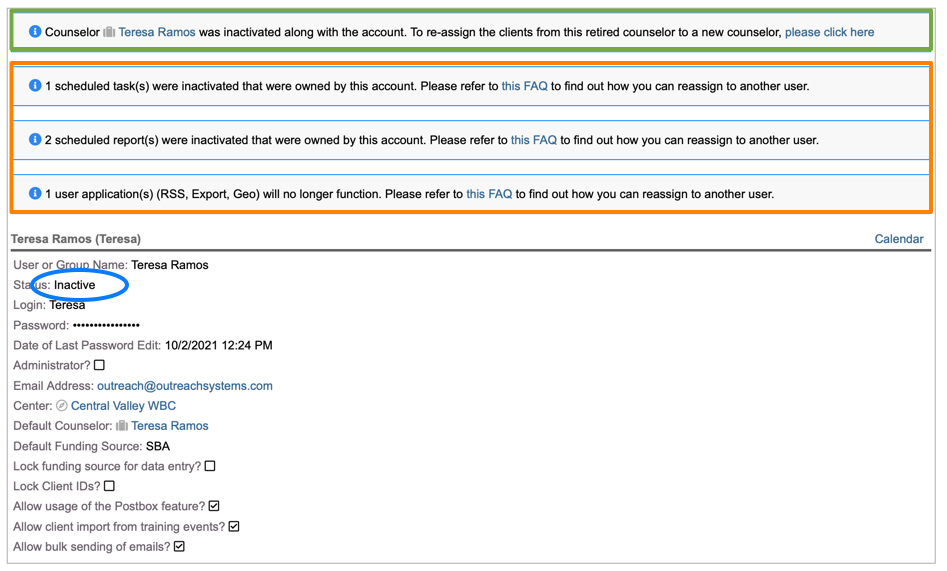Follow the 'please click here' reassign link

[x=829, y=32]
